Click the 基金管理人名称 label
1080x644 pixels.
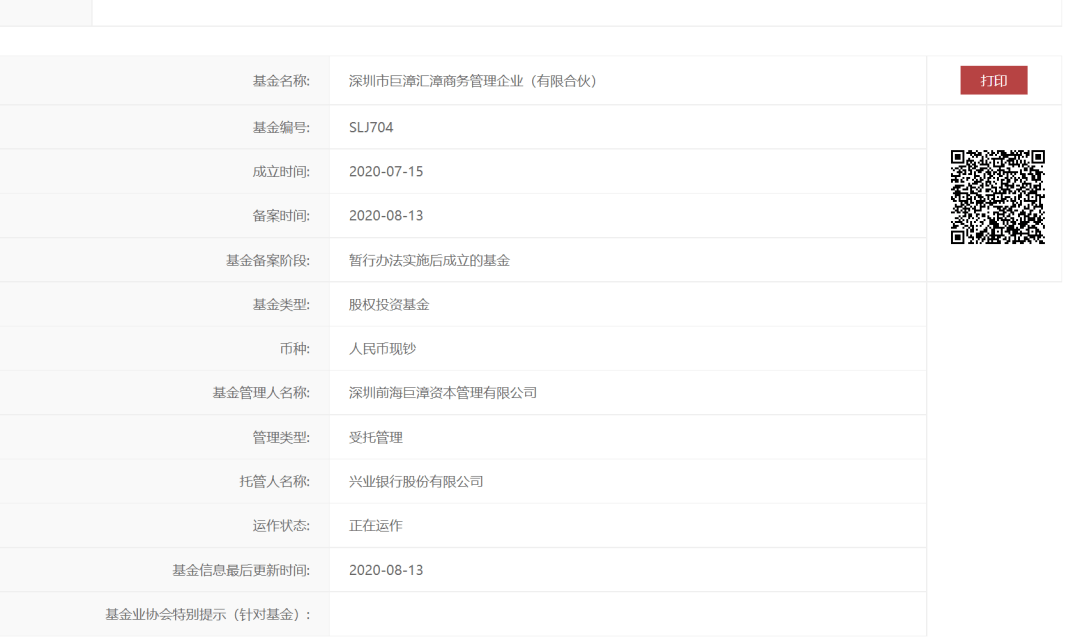click(x=261, y=393)
